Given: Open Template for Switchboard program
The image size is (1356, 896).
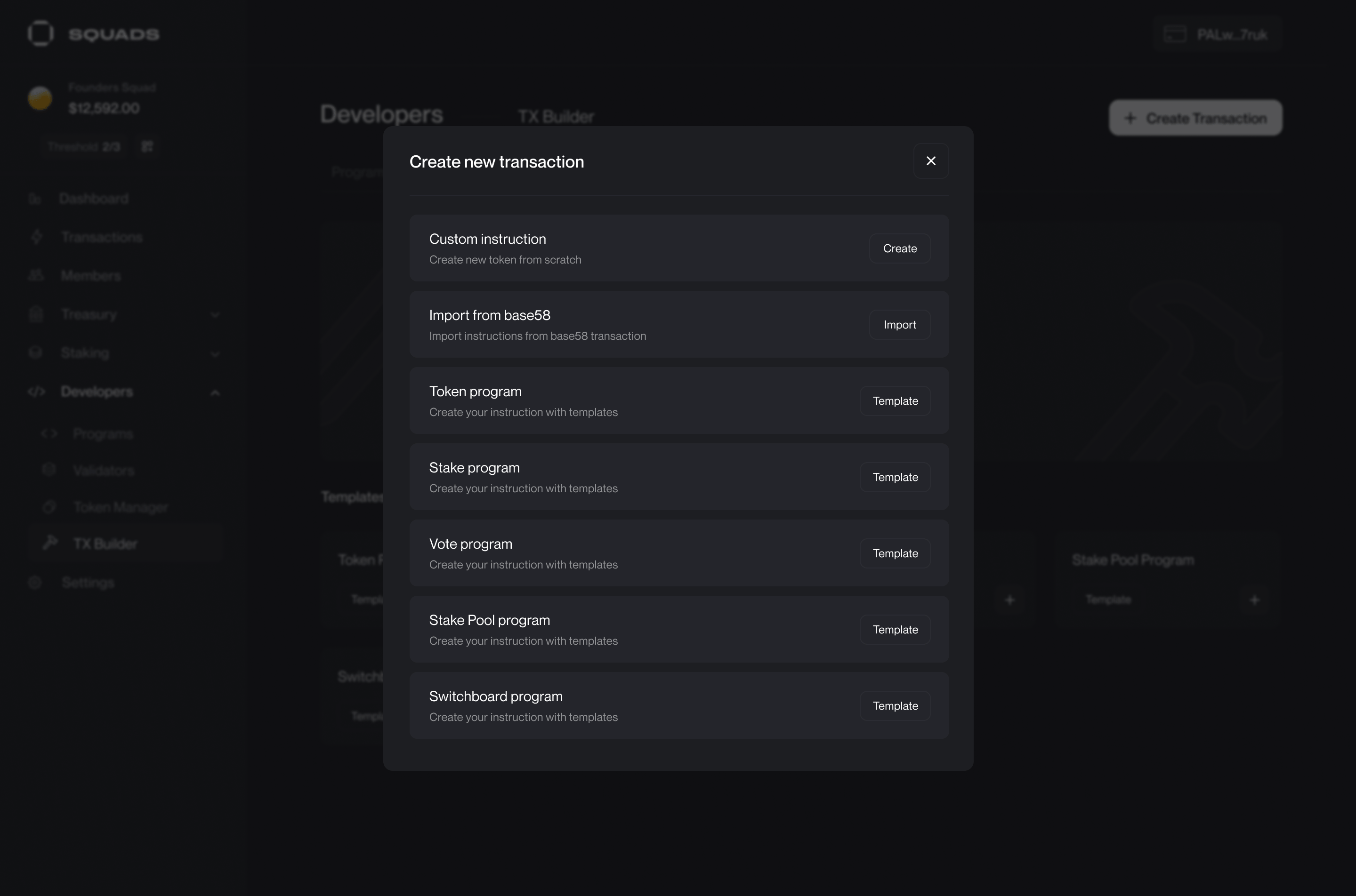Looking at the screenshot, I should (x=895, y=706).
